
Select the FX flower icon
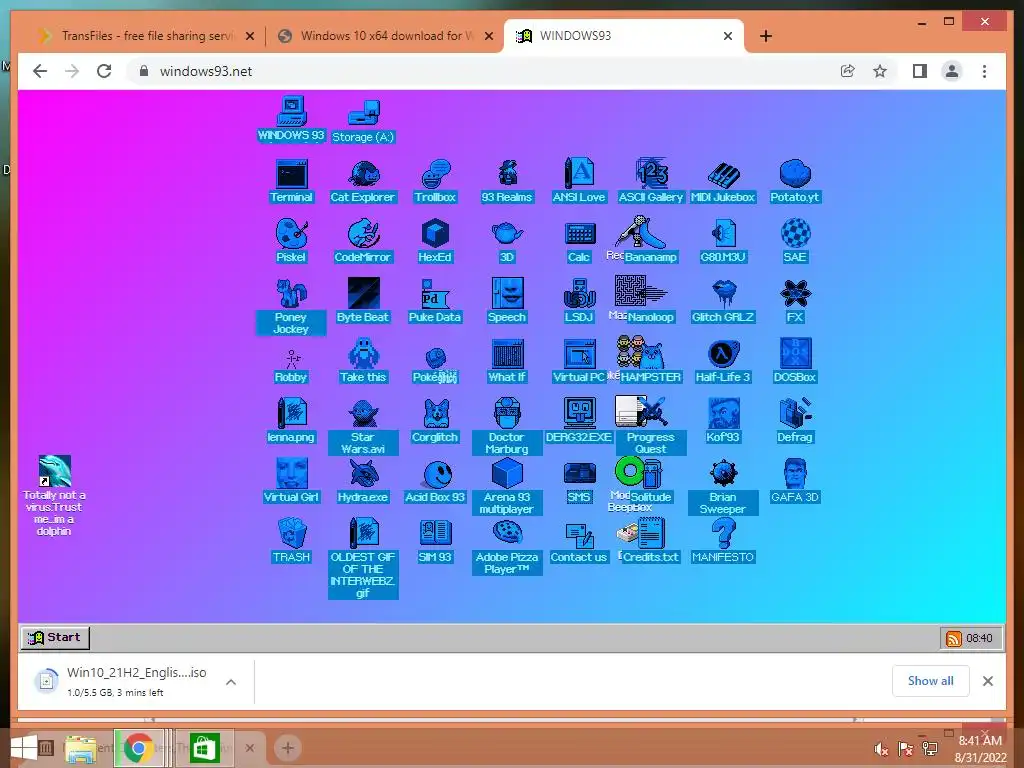coord(795,301)
